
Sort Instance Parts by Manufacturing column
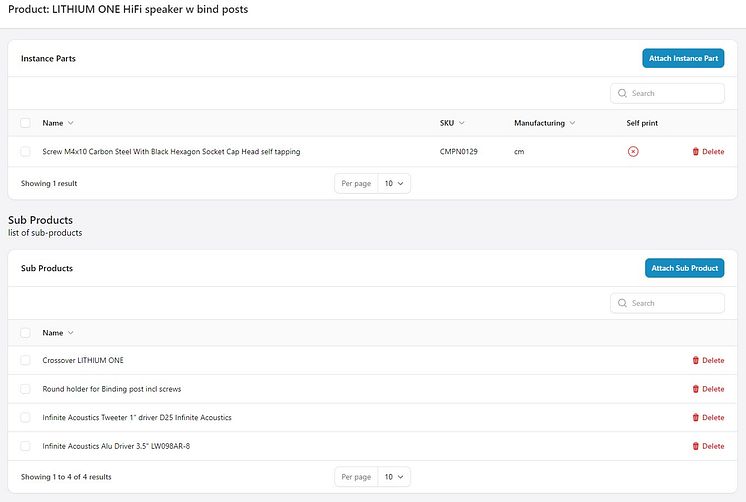544,123
